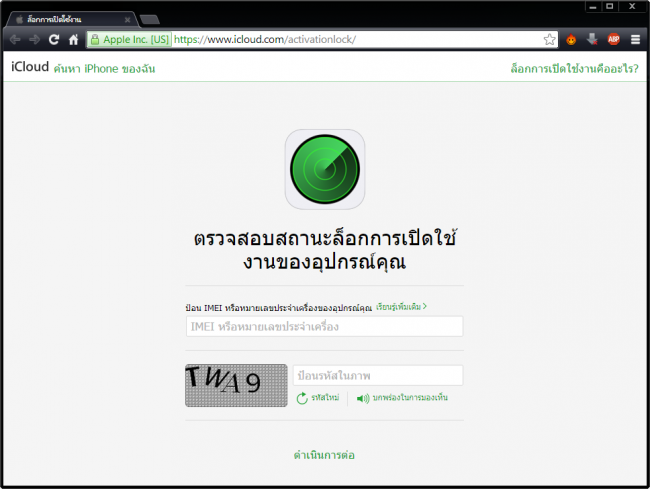Image resolution: width=650 pixels, height=489 pixels.
Task: Open the ค้นหา iPhone ของฉัน link
Action: [x=104, y=68]
